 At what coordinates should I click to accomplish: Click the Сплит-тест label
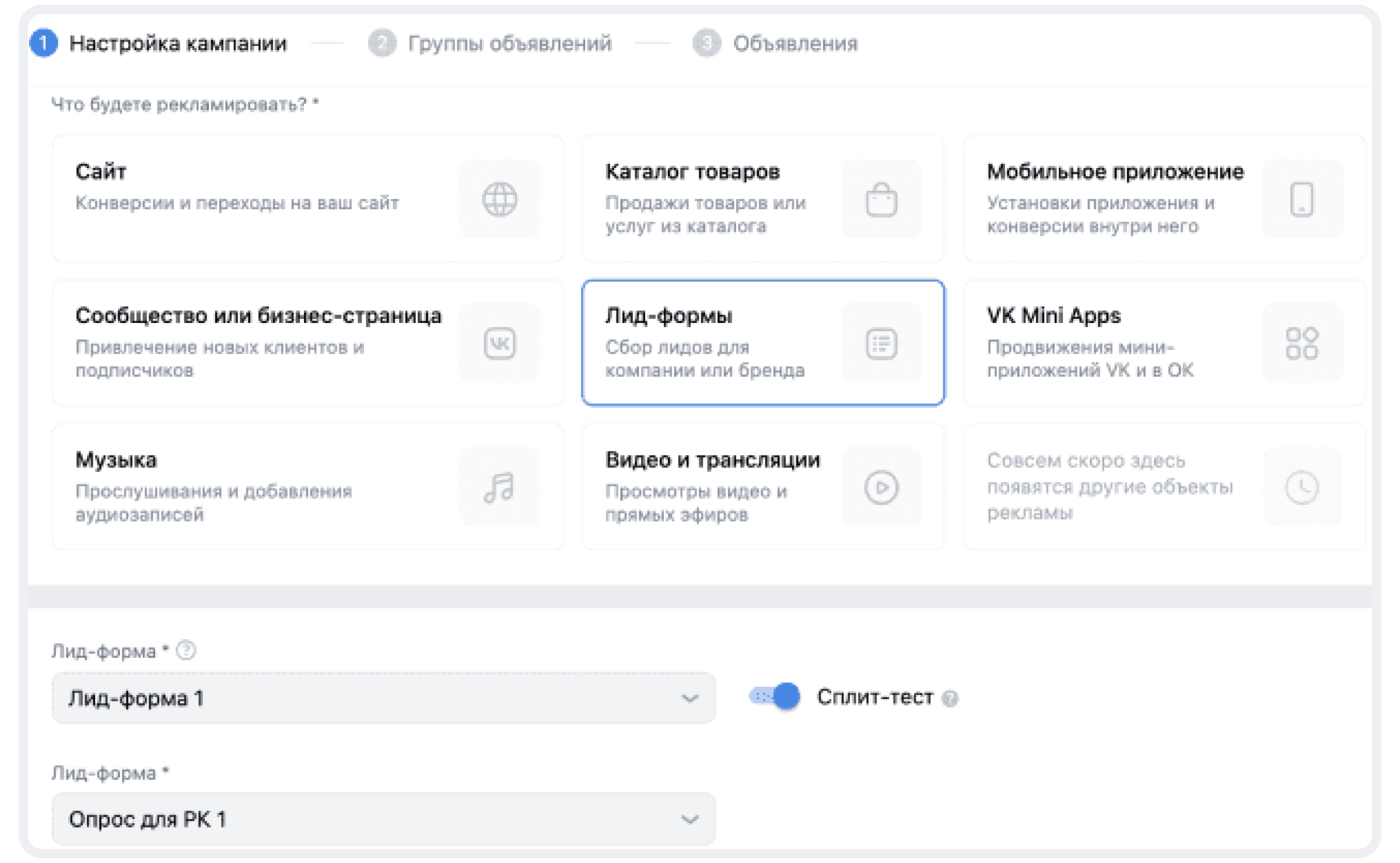pos(875,697)
